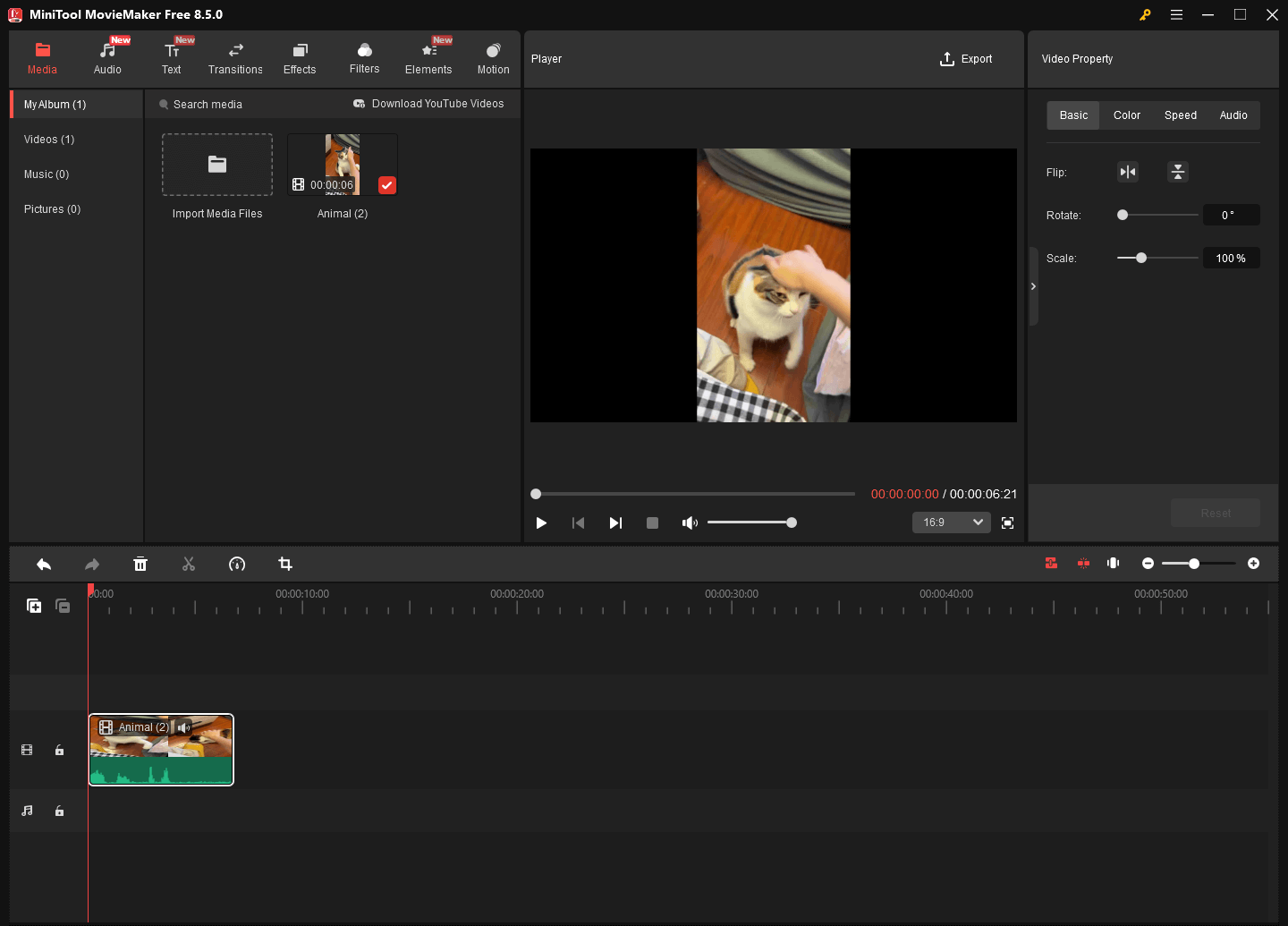Select the Effects panel icon
This screenshot has width=1288, height=926.
300,56
